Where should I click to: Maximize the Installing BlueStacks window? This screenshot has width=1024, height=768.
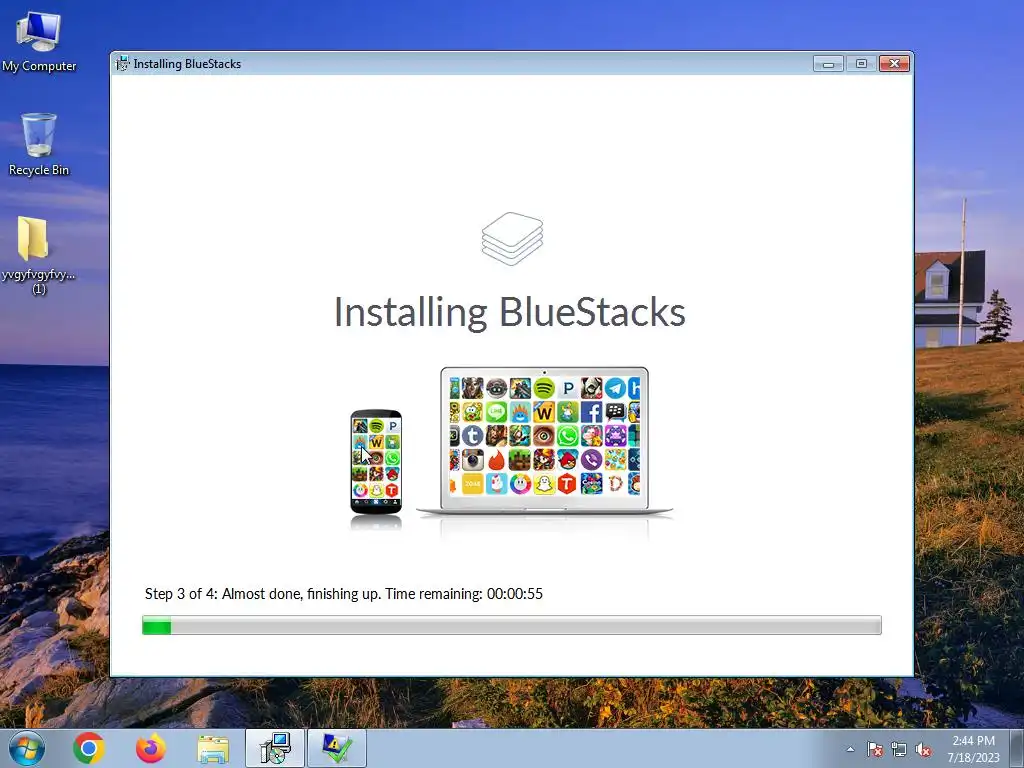coord(861,63)
